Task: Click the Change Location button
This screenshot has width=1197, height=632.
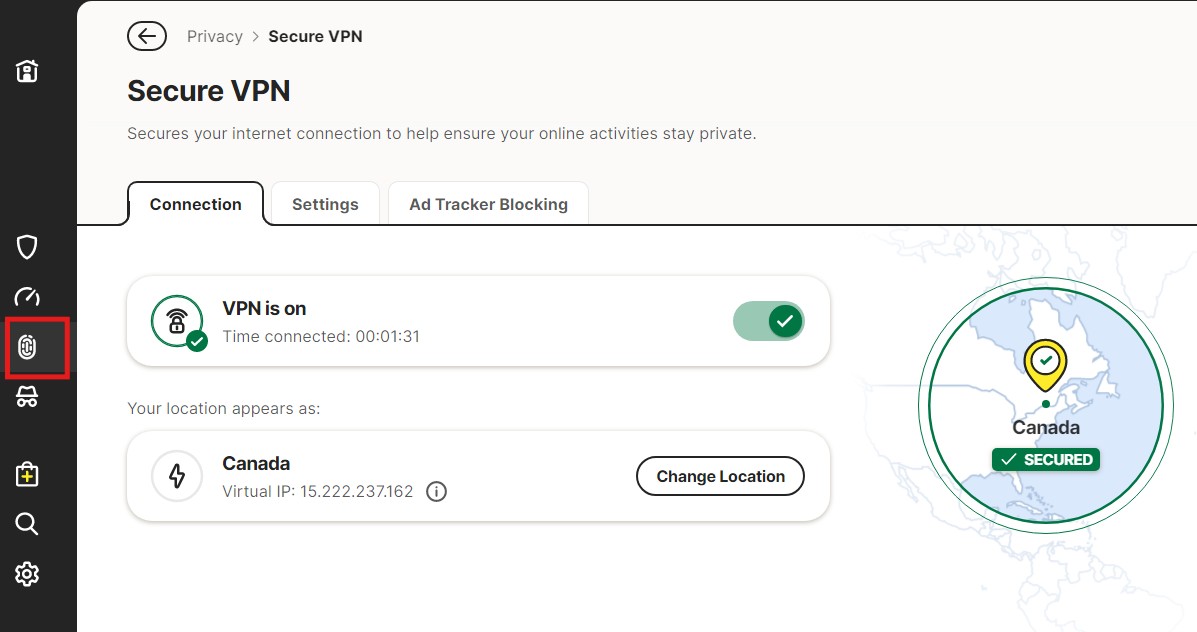Action: pyautogui.click(x=720, y=476)
